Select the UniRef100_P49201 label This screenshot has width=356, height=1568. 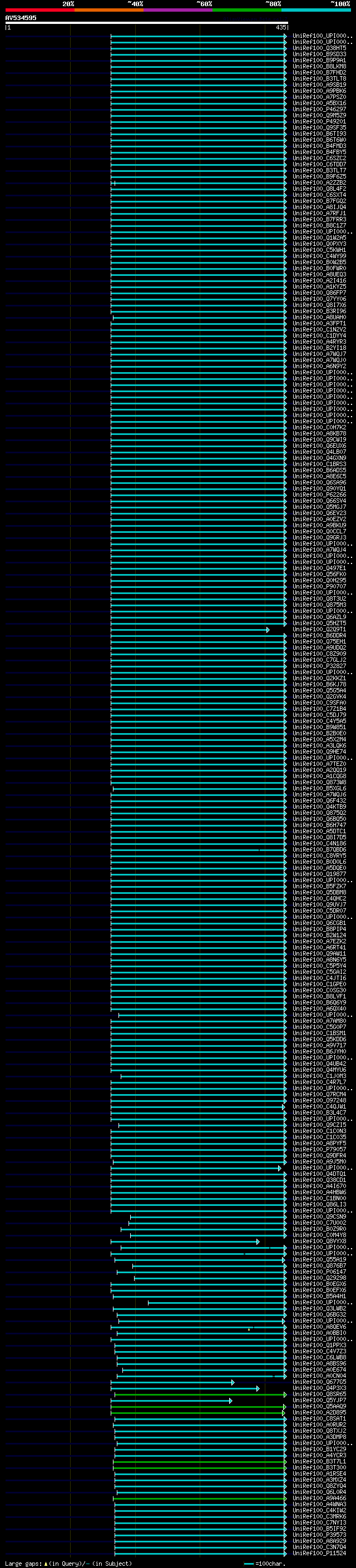point(319,122)
